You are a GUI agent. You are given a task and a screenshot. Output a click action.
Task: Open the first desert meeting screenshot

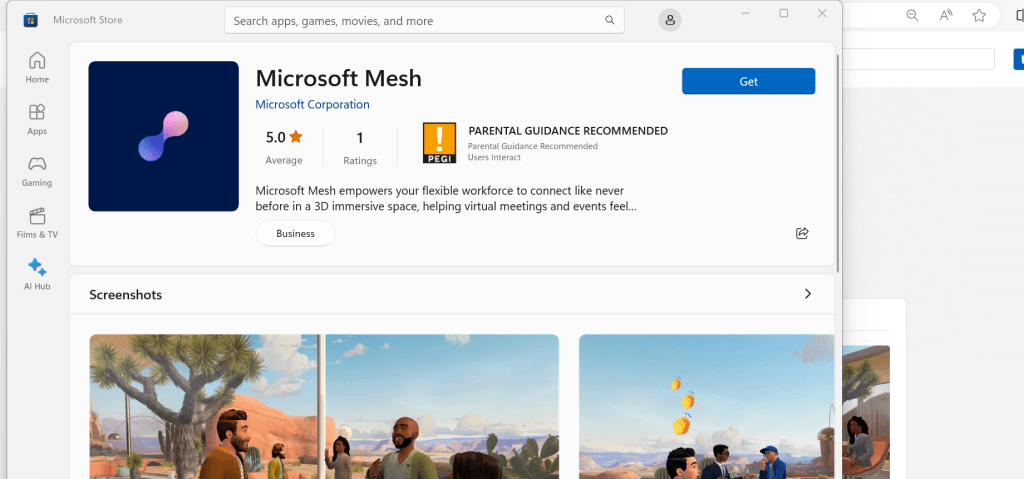pos(324,406)
